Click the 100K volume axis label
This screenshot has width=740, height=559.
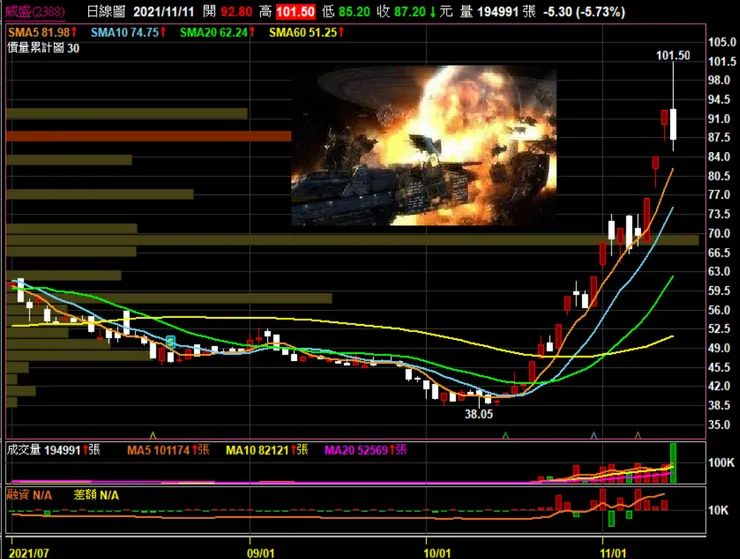[x=721, y=463]
